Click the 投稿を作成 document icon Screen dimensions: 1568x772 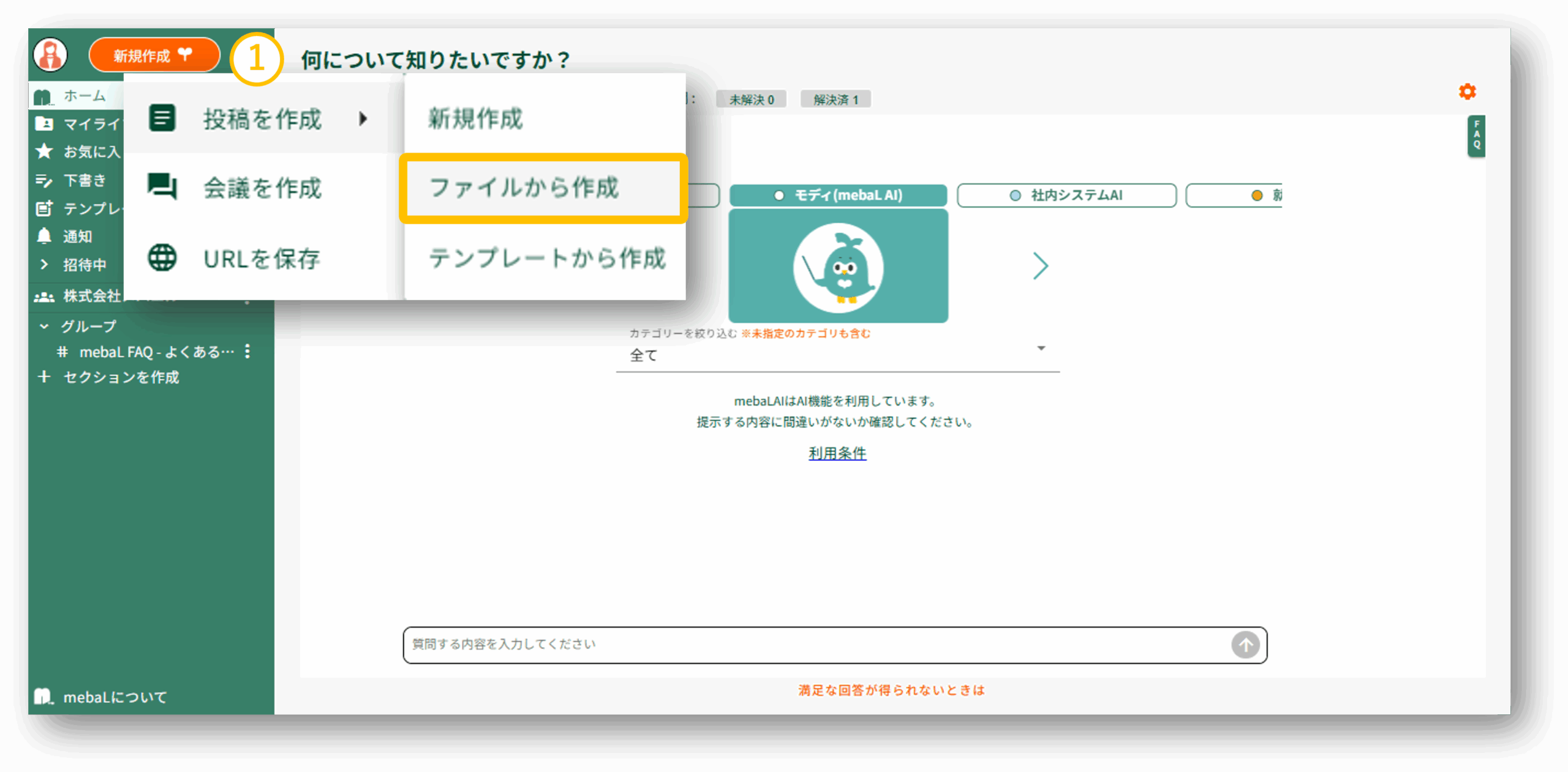pyautogui.click(x=162, y=118)
